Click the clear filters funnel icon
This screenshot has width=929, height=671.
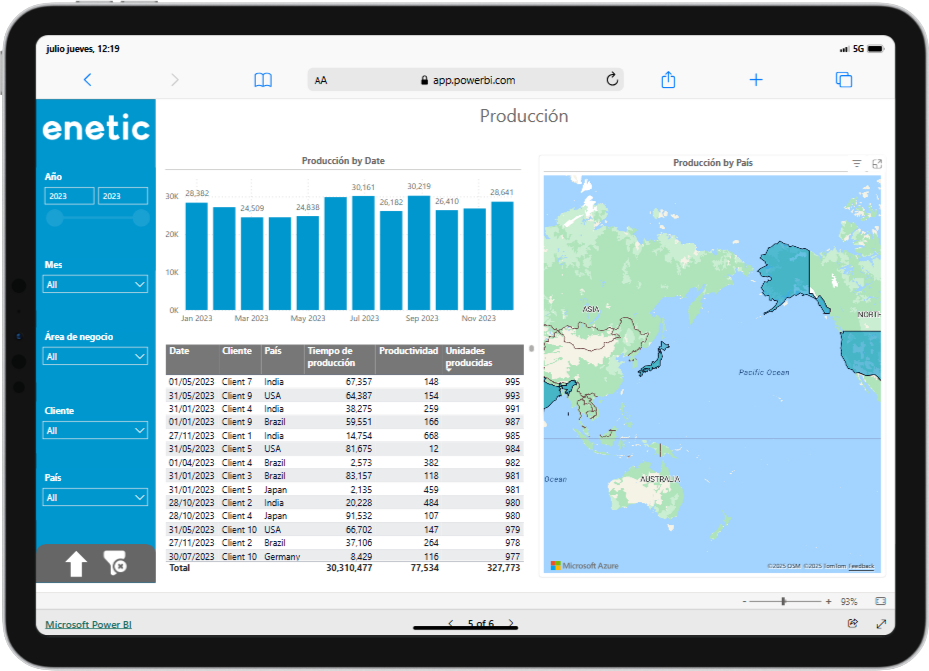(x=115, y=563)
